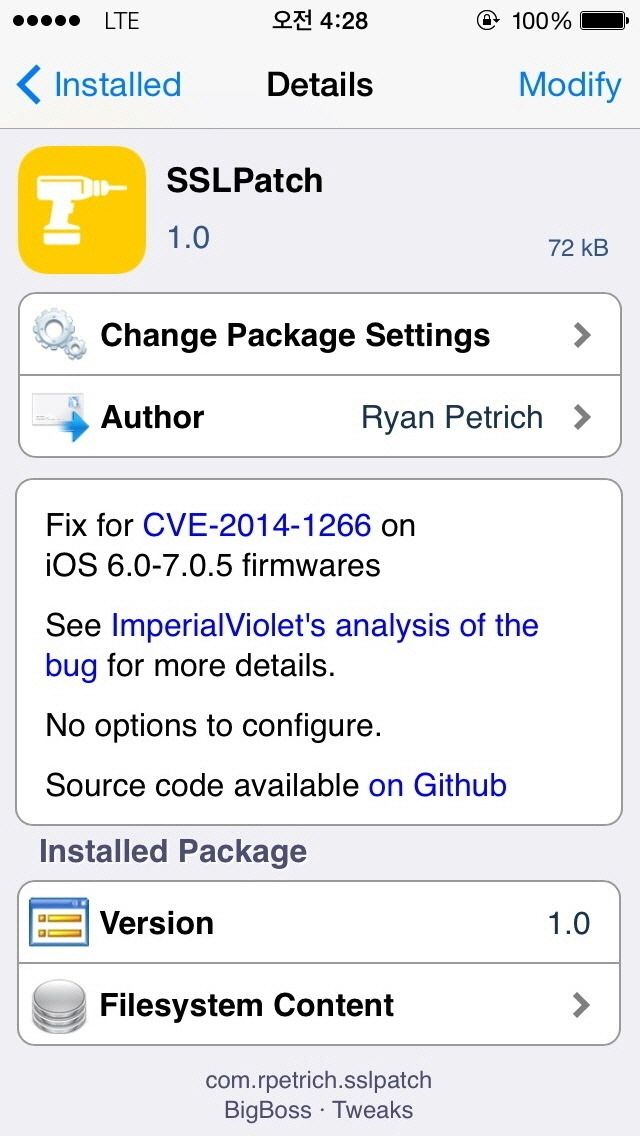Tap the battery icon in status bar
The image size is (640, 1136).
coord(603,21)
